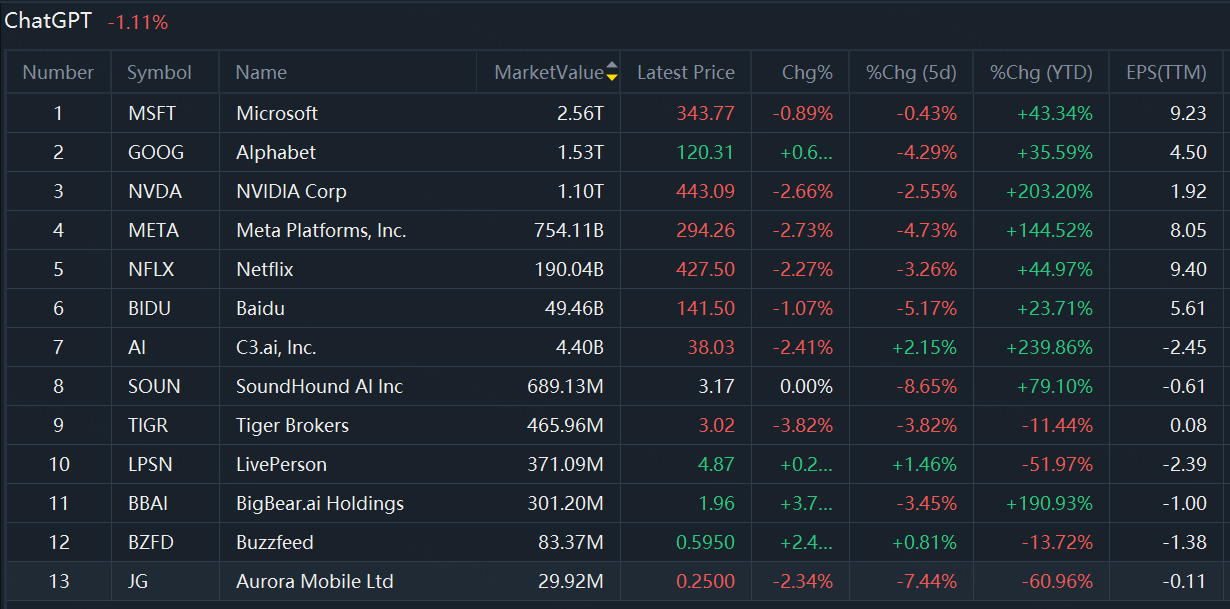The width and height of the screenshot is (1230, 609).
Task: Click the Chg% column header
Action: [x=807, y=72]
